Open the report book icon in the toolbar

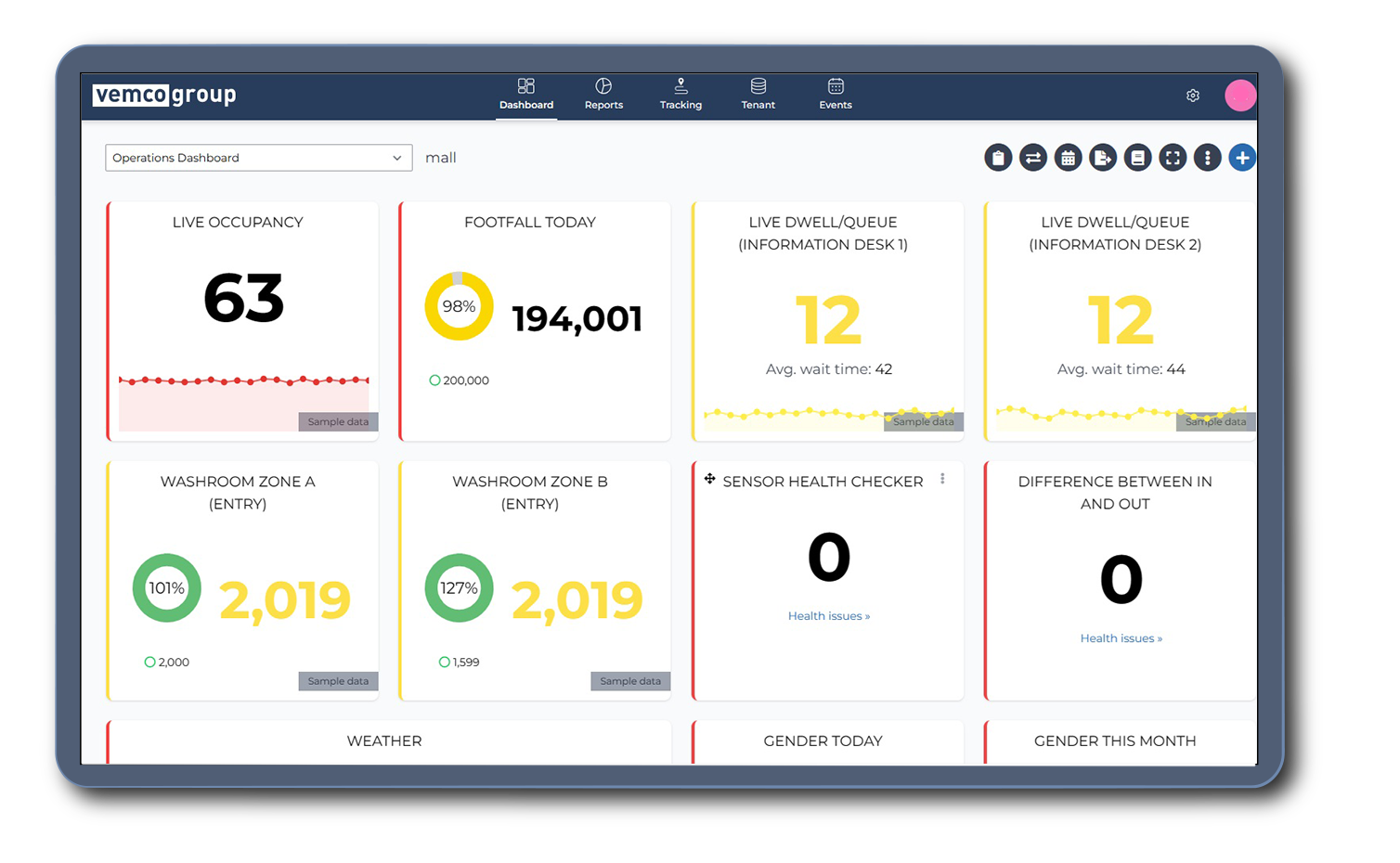tap(1137, 158)
